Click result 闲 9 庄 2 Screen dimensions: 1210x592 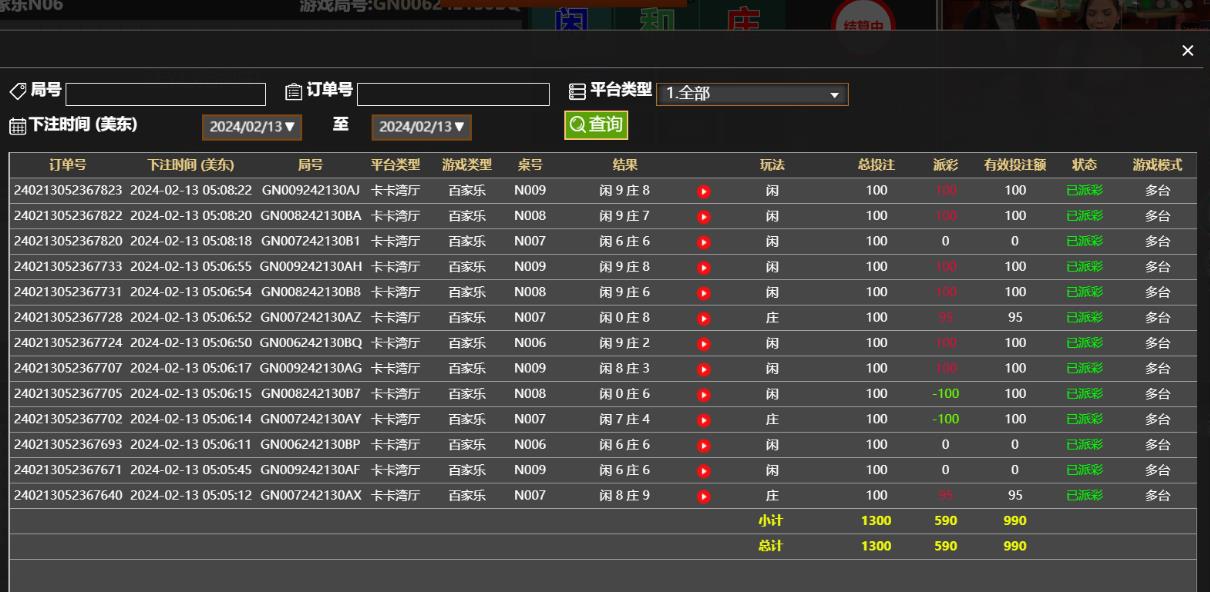(x=625, y=343)
